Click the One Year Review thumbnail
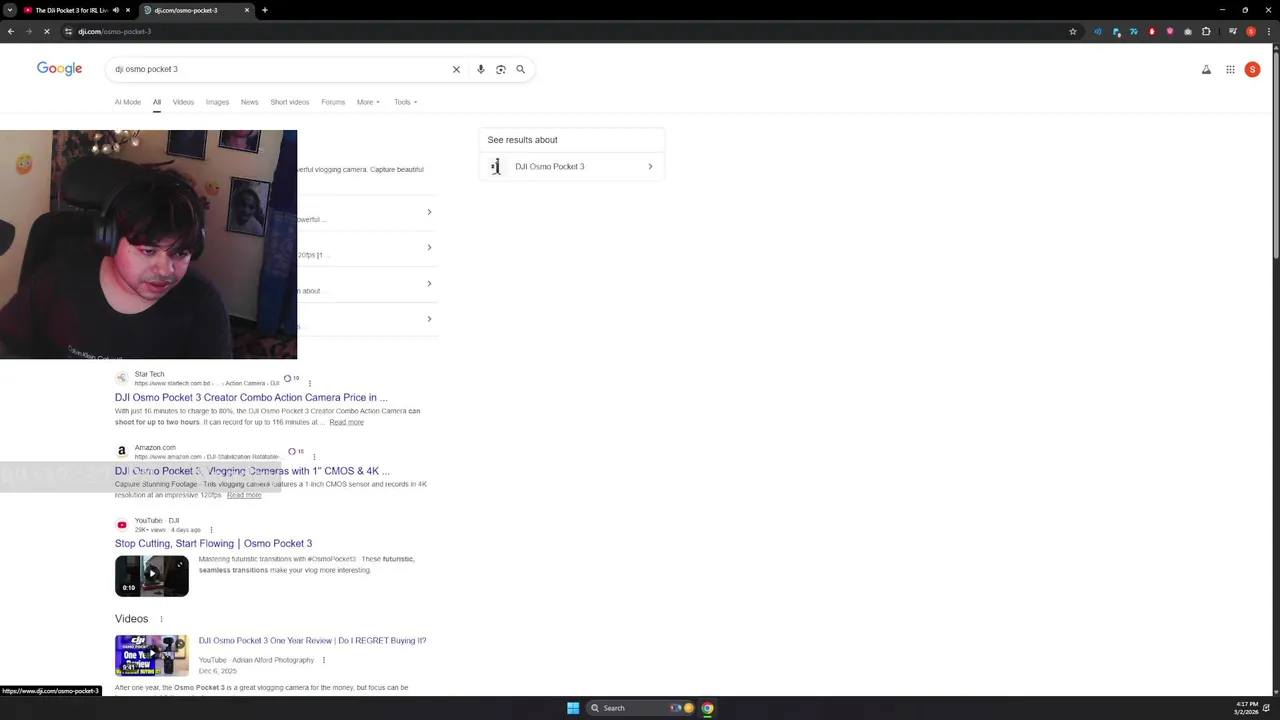 point(152,656)
